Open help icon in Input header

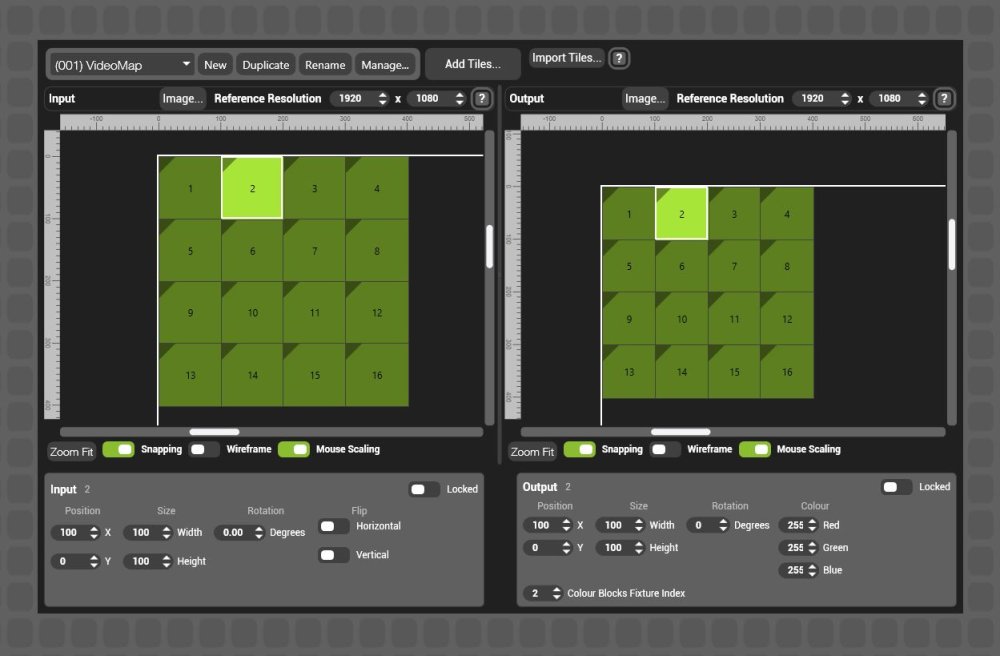pyautogui.click(x=482, y=99)
